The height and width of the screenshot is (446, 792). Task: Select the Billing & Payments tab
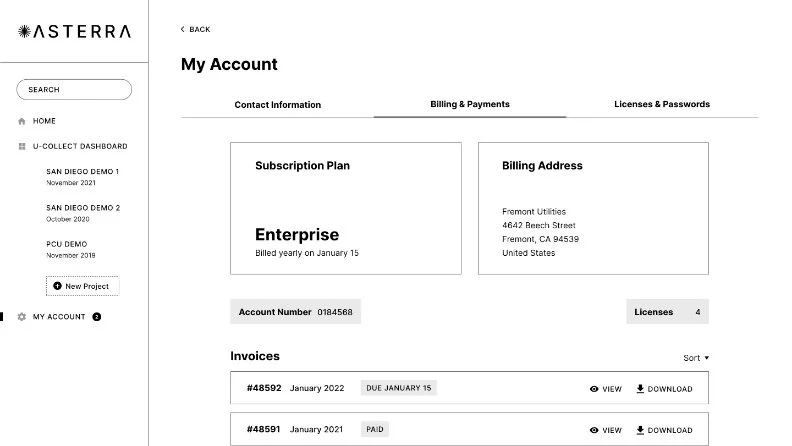pyautogui.click(x=470, y=104)
